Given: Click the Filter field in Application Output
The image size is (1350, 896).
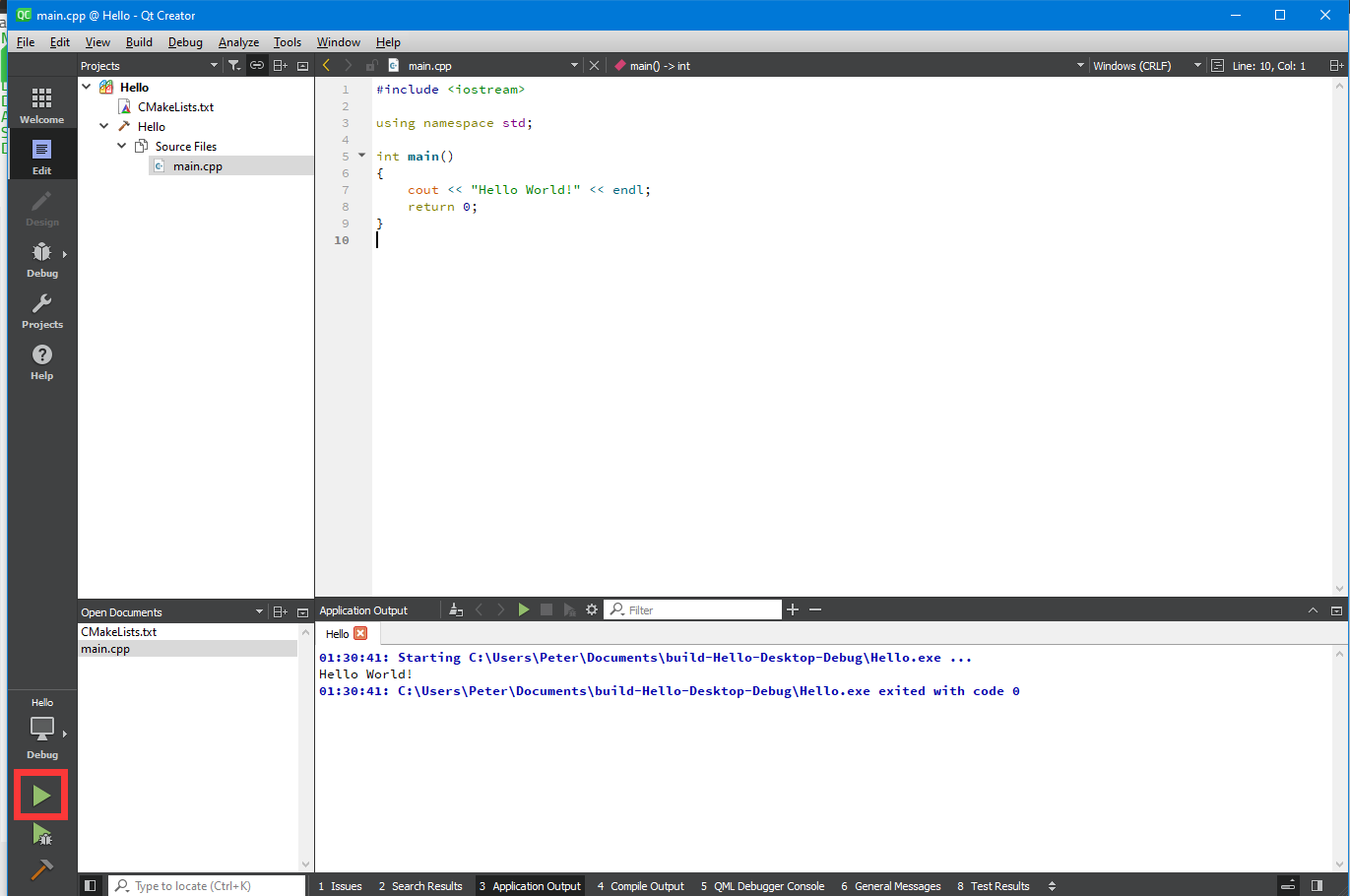Looking at the screenshot, I should 700,609.
